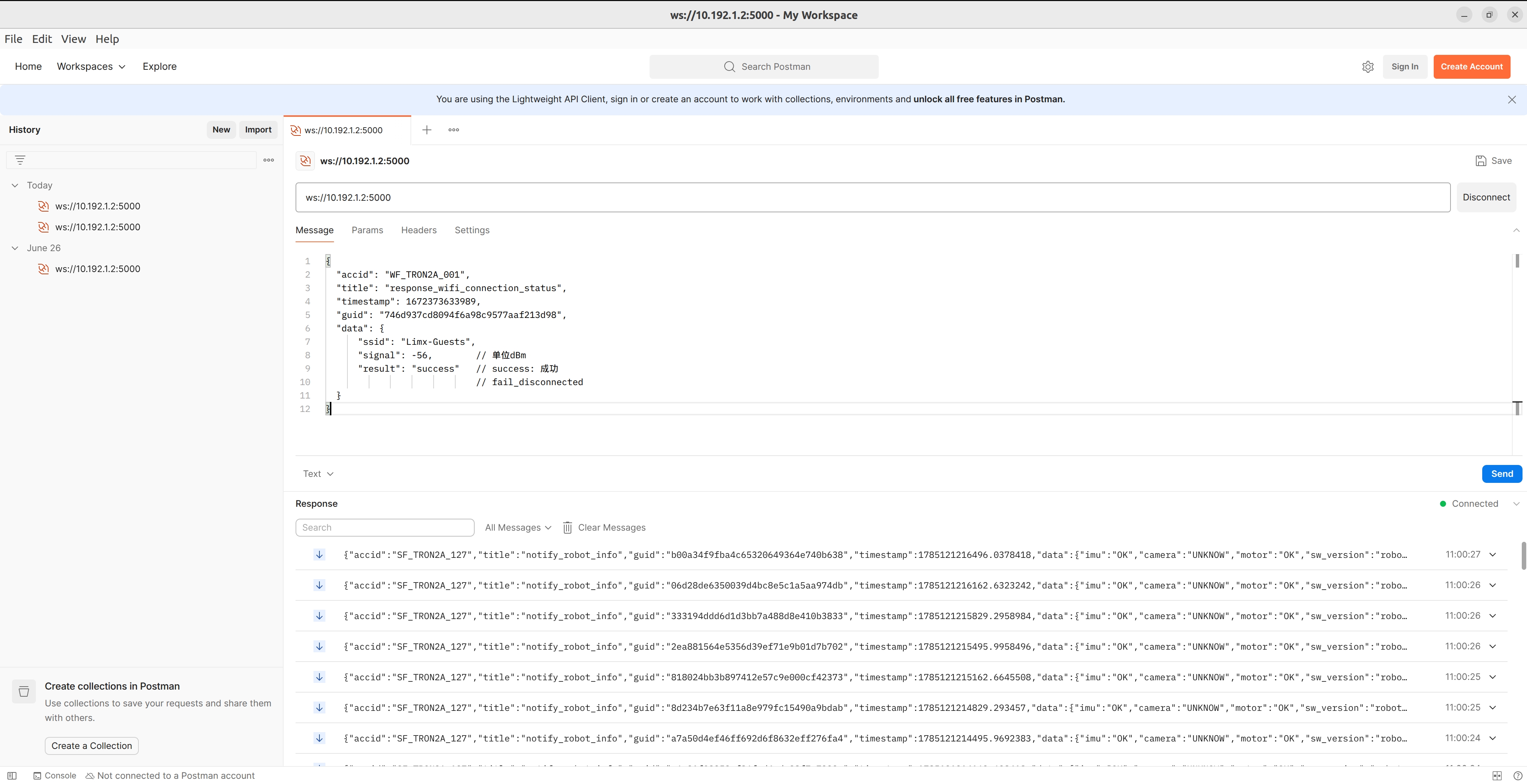
Task: Open the All Messages filter dropdown
Action: [x=518, y=527]
